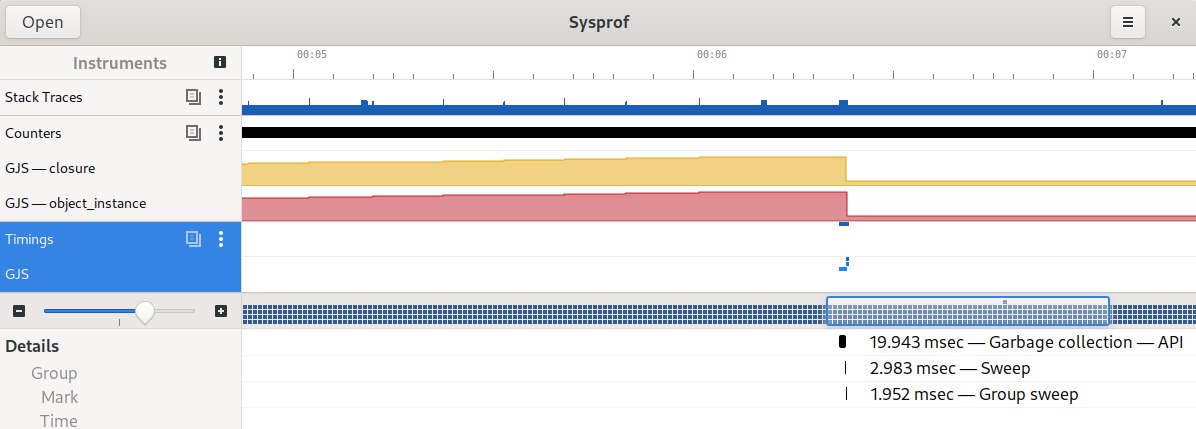Click the blue Stack Traces track bar
This screenshot has height=429, width=1196.
pos(719,110)
